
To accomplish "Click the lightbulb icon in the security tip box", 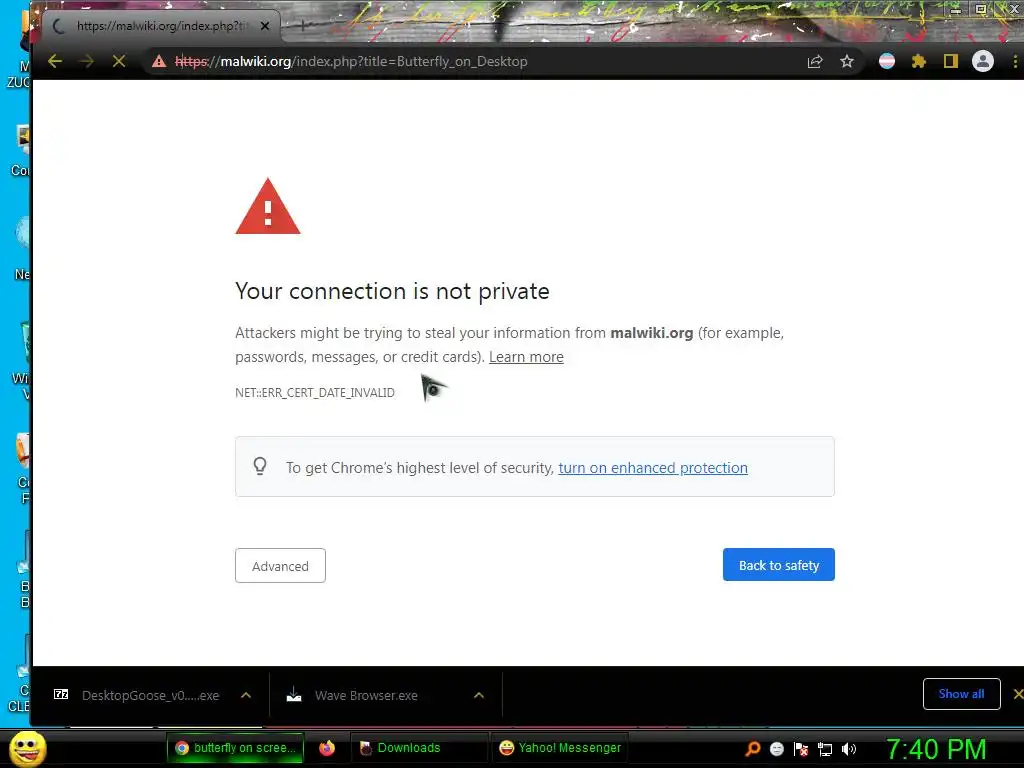I will tap(260, 466).
